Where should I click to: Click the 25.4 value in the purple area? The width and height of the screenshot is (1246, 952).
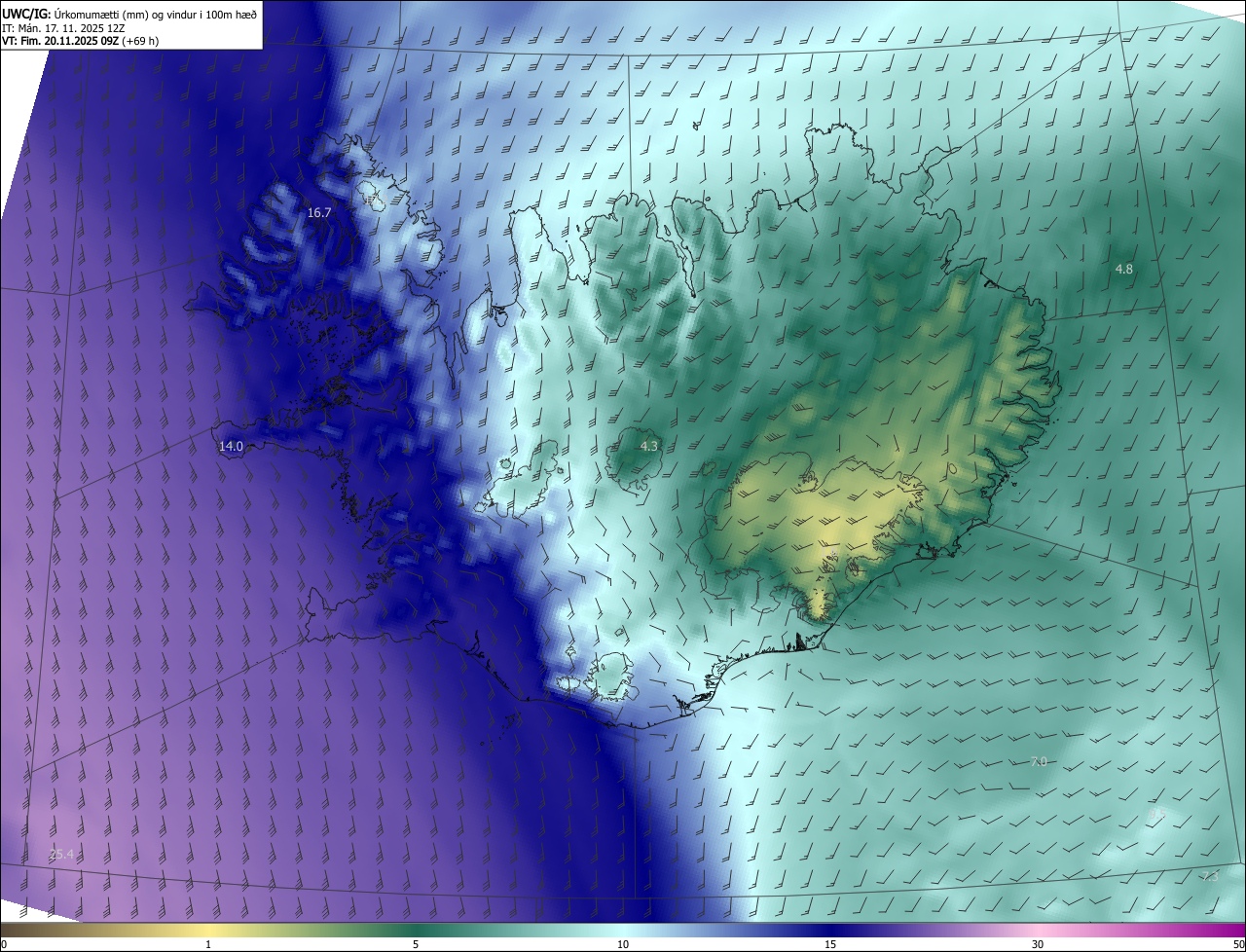[x=61, y=855]
